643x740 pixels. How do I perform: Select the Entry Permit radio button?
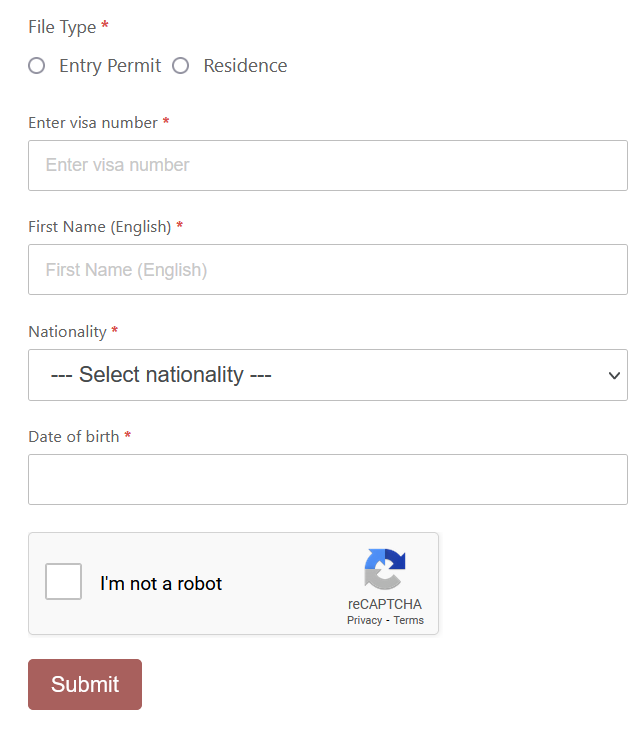click(37, 66)
